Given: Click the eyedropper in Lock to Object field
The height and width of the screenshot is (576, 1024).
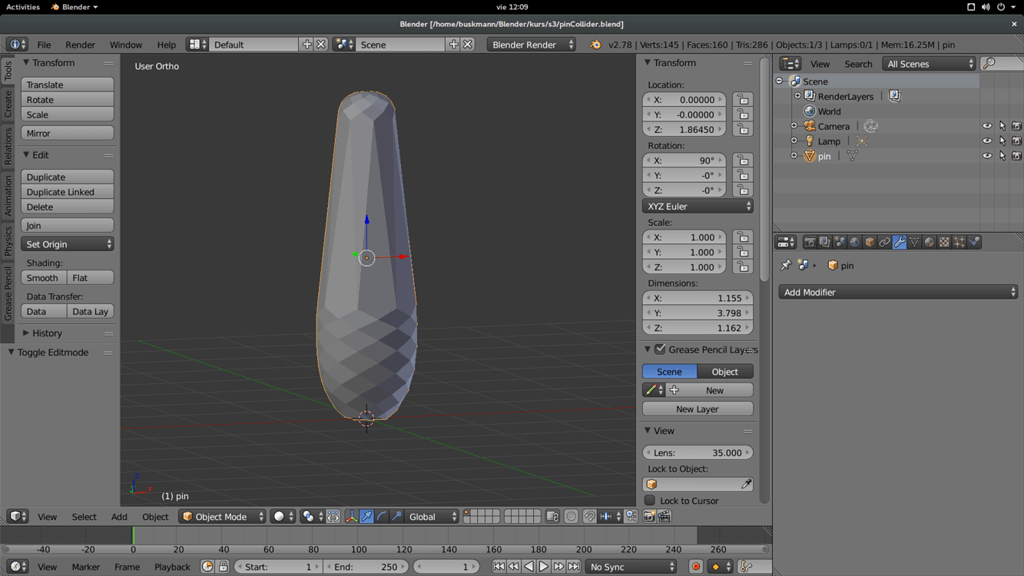Looking at the screenshot, I should pos(746,484).
